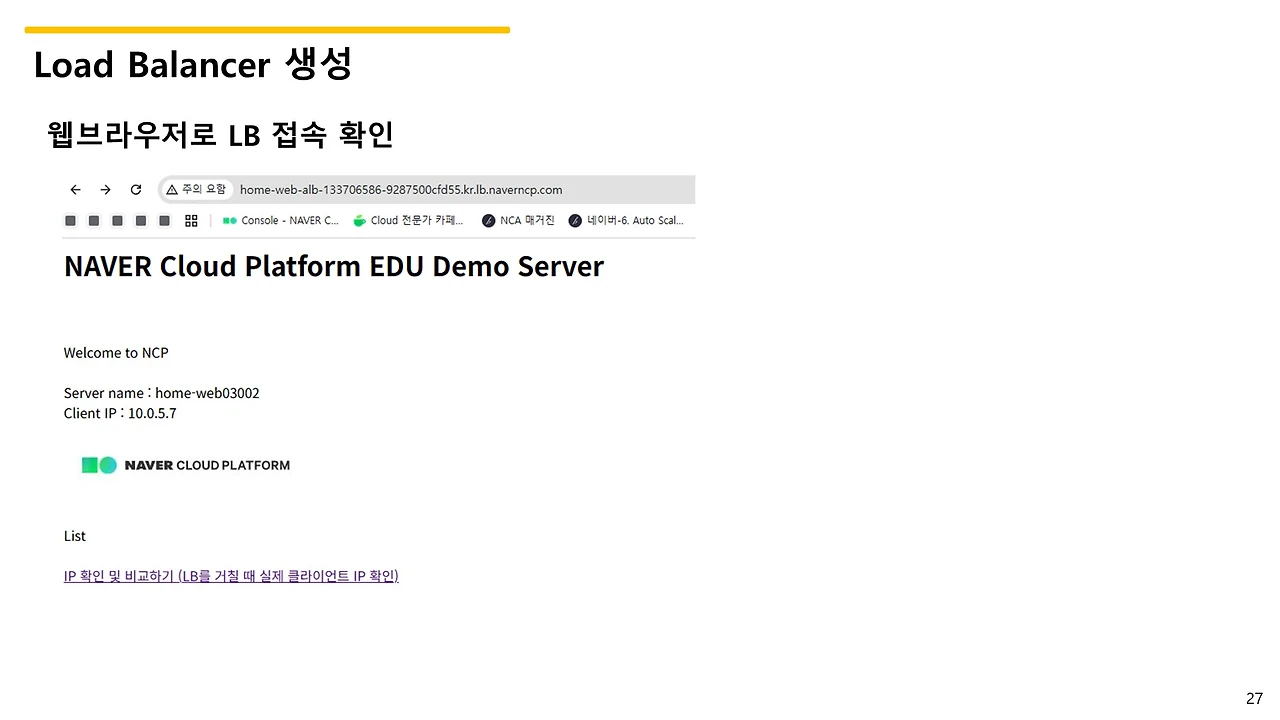This screenshot has width=1280, height=720.
Task: Click the 웹브라우저로 LB 접속 확인 subtitle
Action: pyautogui.click(x=220, y=134)
